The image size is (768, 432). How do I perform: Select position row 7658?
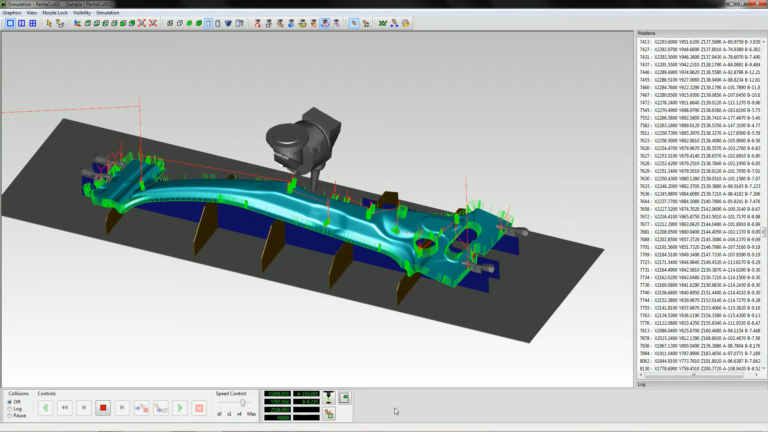699,209
